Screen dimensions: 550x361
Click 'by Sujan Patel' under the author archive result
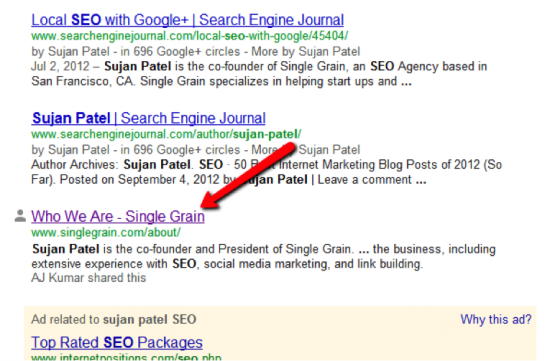(70, 150)
